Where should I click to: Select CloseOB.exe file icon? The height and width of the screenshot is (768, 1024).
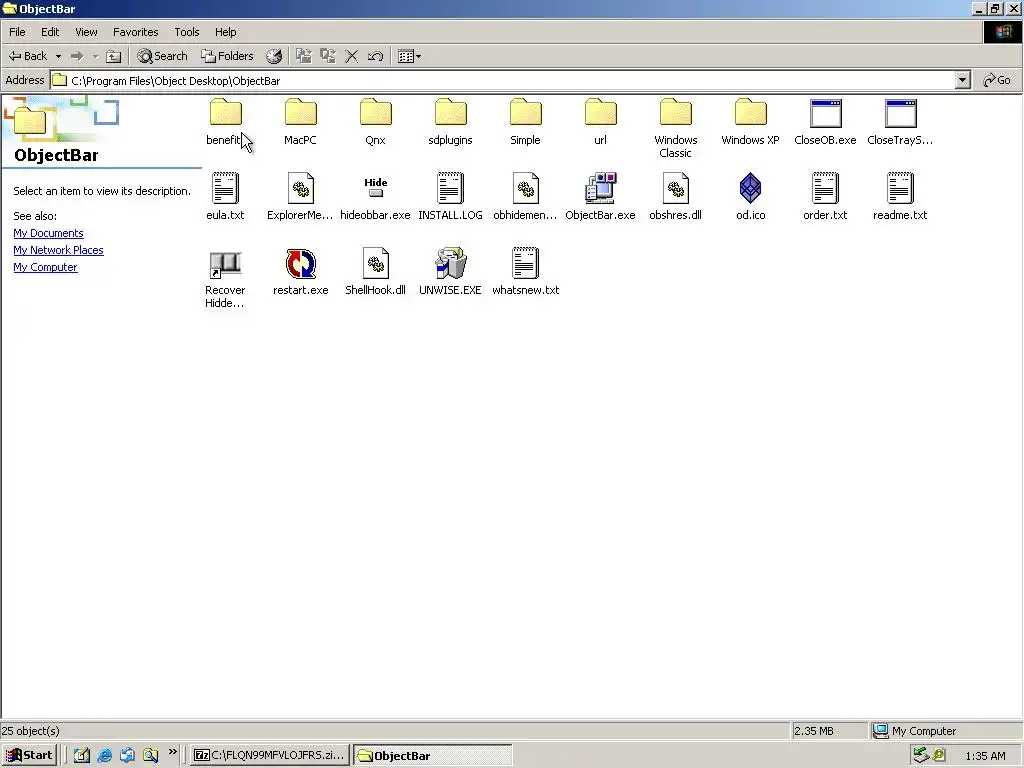[825, 114]
